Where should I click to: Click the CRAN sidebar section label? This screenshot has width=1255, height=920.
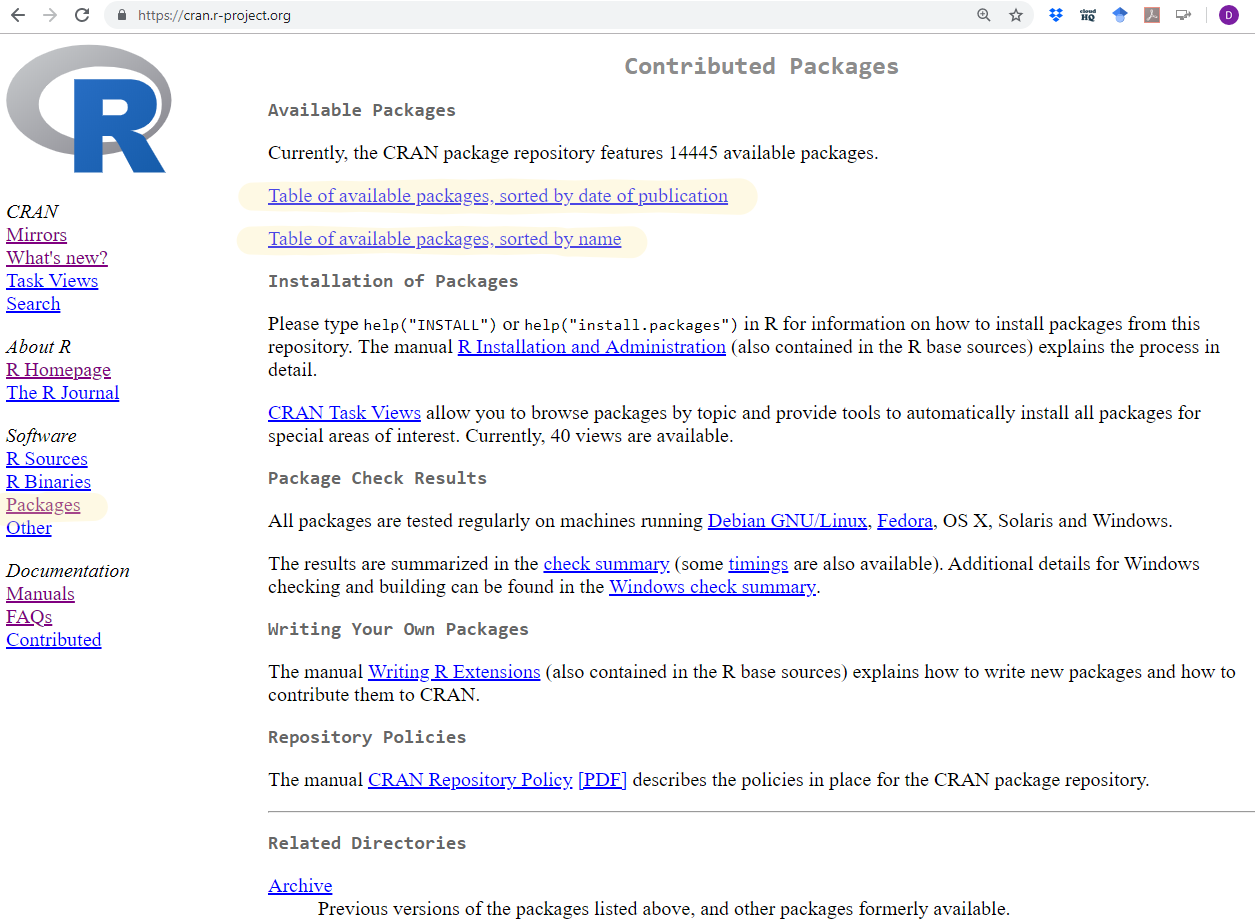[x=32, y=212]
